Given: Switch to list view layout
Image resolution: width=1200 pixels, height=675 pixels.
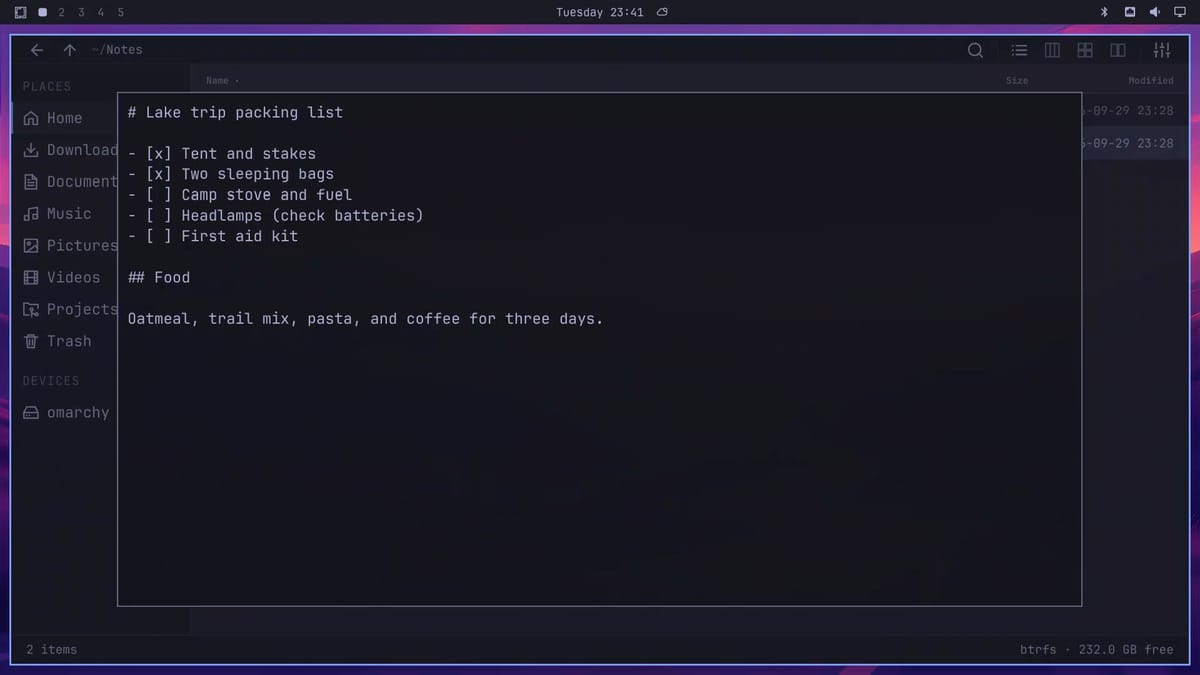Looking at the screenshot, I should pyautogui.click(x=1019, y=50).
